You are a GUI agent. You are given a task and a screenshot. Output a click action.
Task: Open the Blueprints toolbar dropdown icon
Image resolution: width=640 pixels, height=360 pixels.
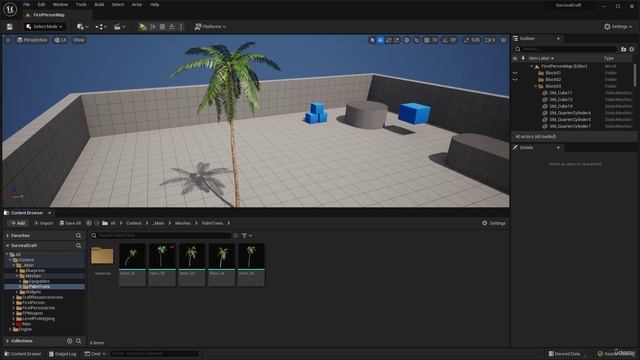pos(101,27)
